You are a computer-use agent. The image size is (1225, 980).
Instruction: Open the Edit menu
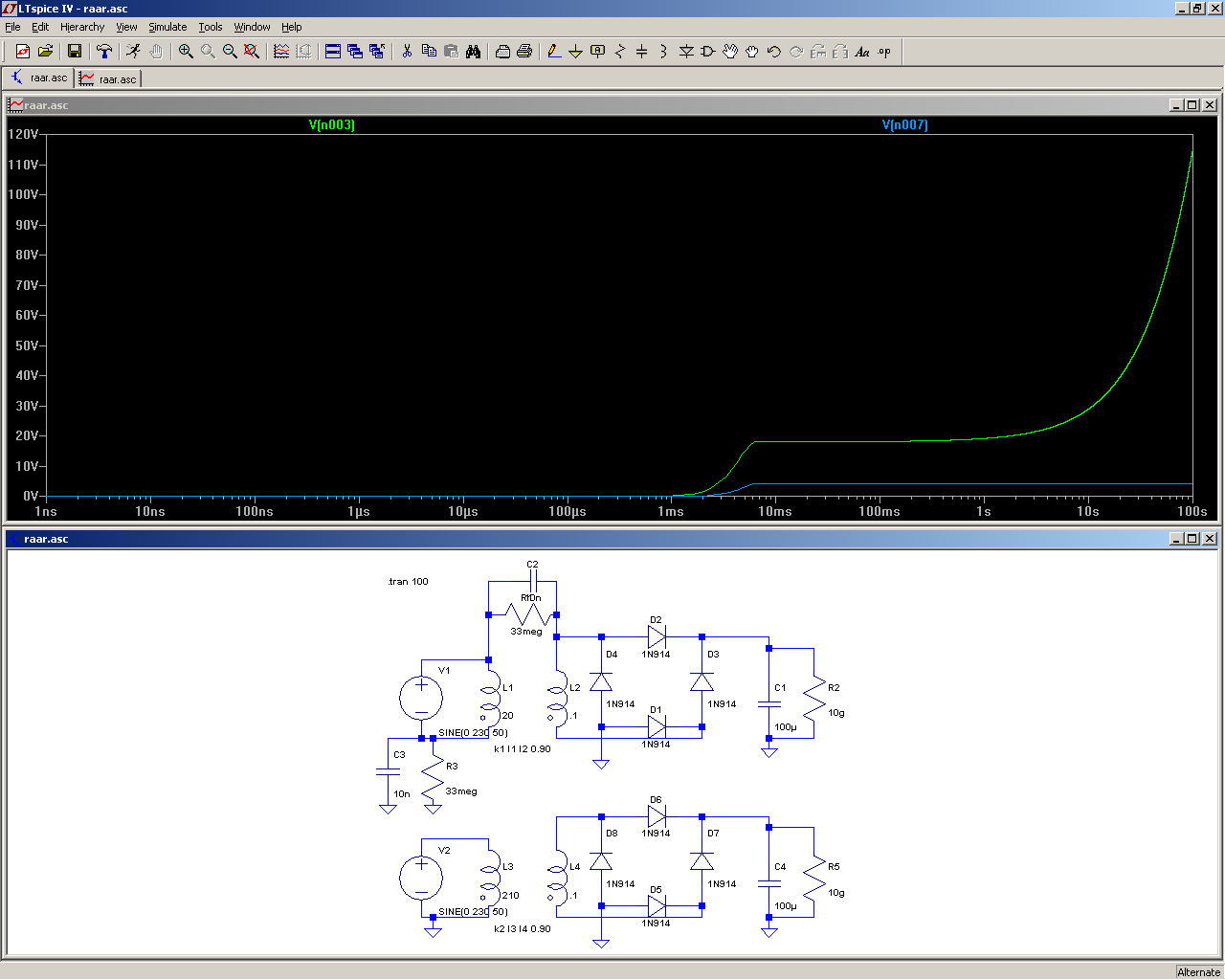point(40,27)
